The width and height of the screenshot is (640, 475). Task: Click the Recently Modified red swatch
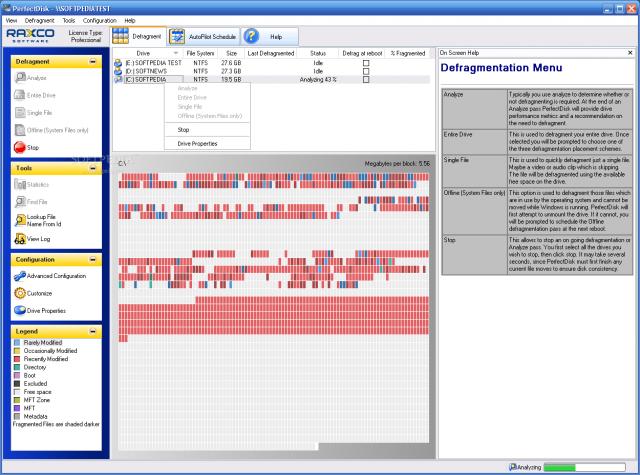[17, 359]
